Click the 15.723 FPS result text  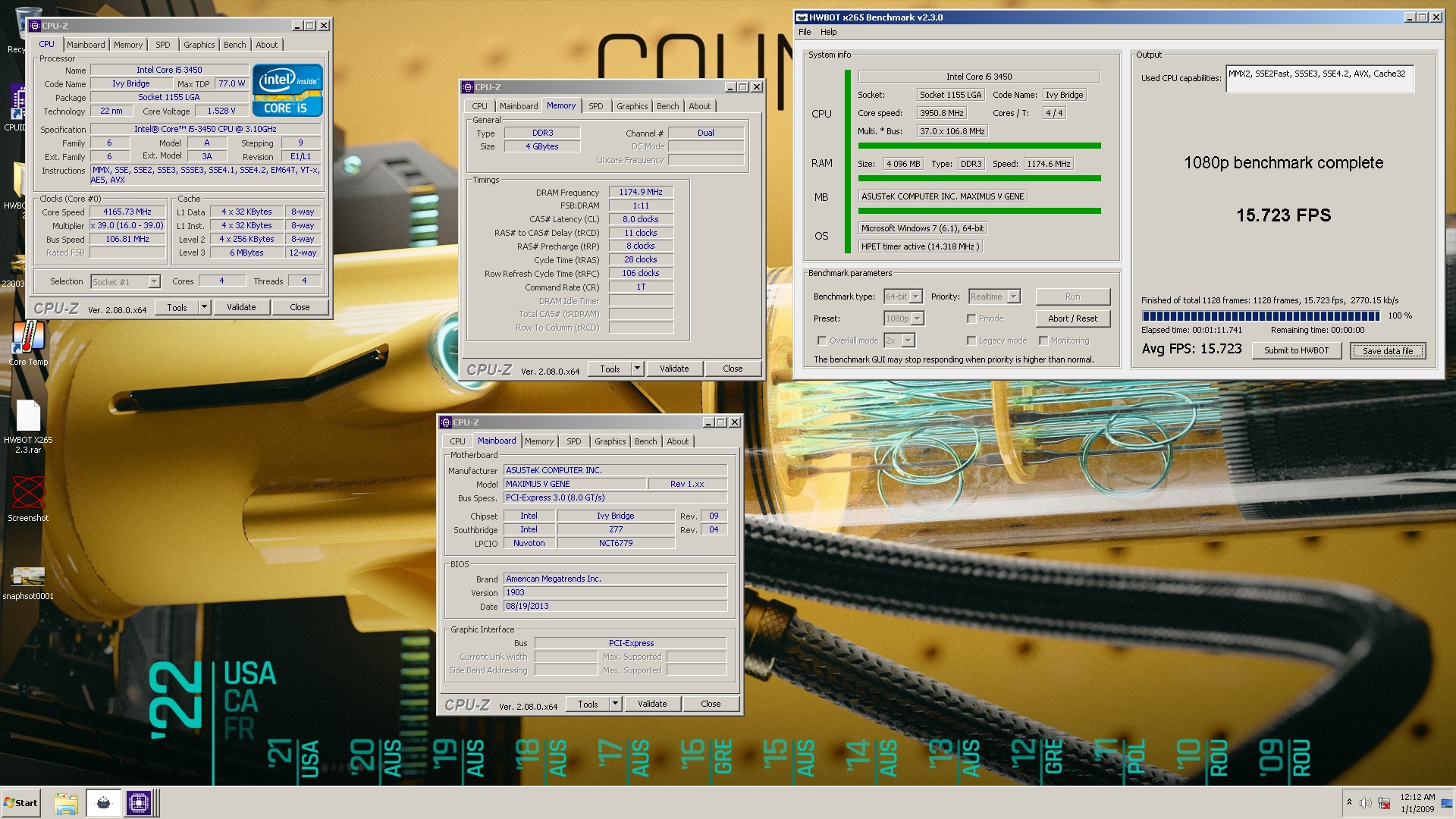[x=1283, y=215]
